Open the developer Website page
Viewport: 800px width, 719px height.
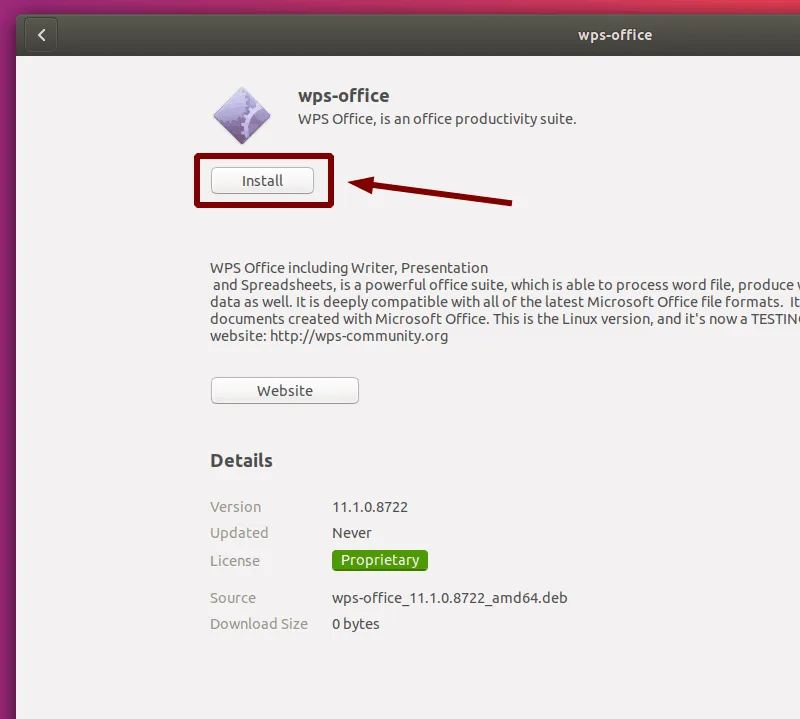tap(284, 390)
